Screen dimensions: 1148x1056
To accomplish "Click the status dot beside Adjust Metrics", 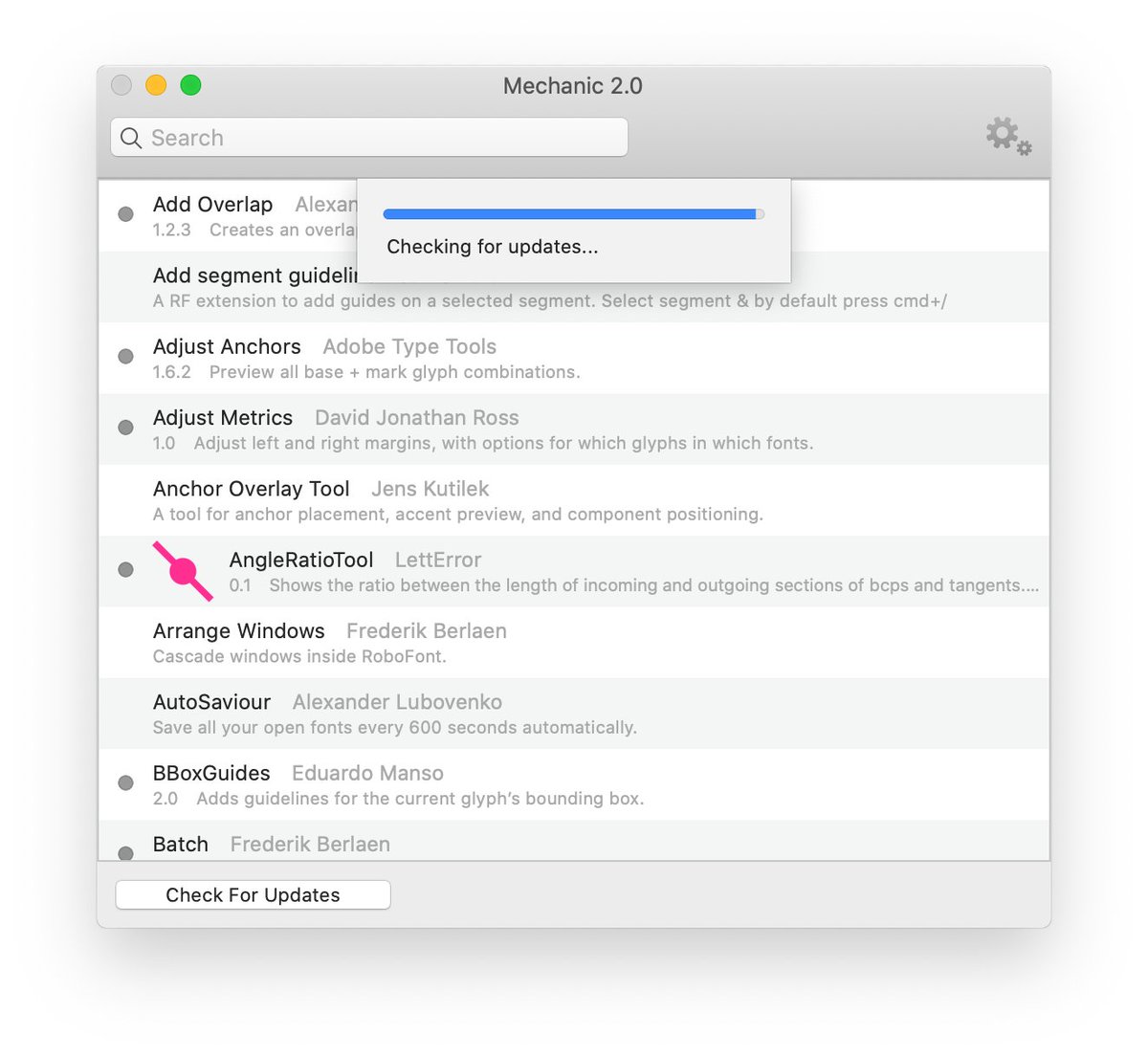I will [x=125, y=428].
